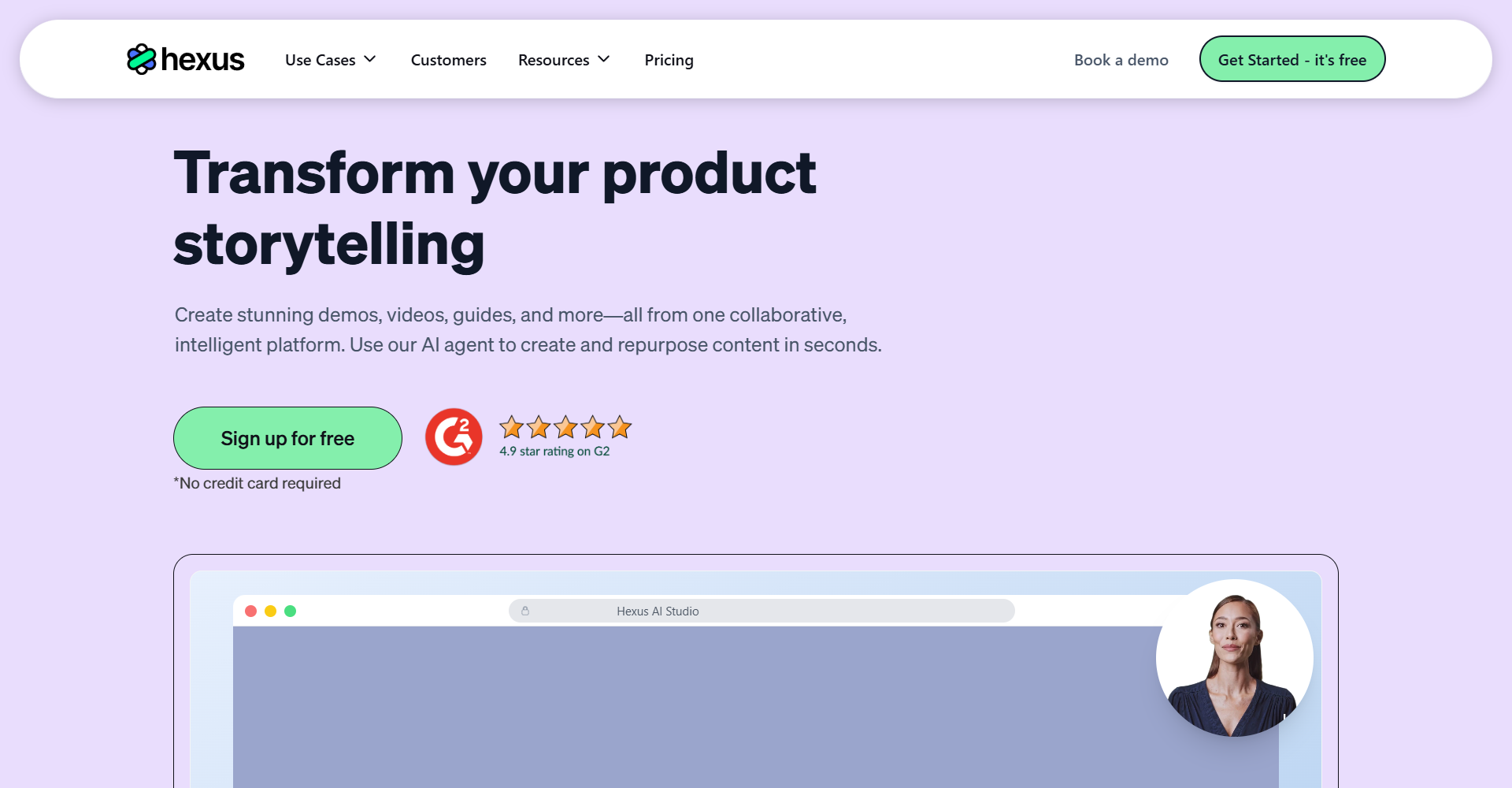Click the green window dot in demo preview
1512x788 pixels.
click(291, 611)
